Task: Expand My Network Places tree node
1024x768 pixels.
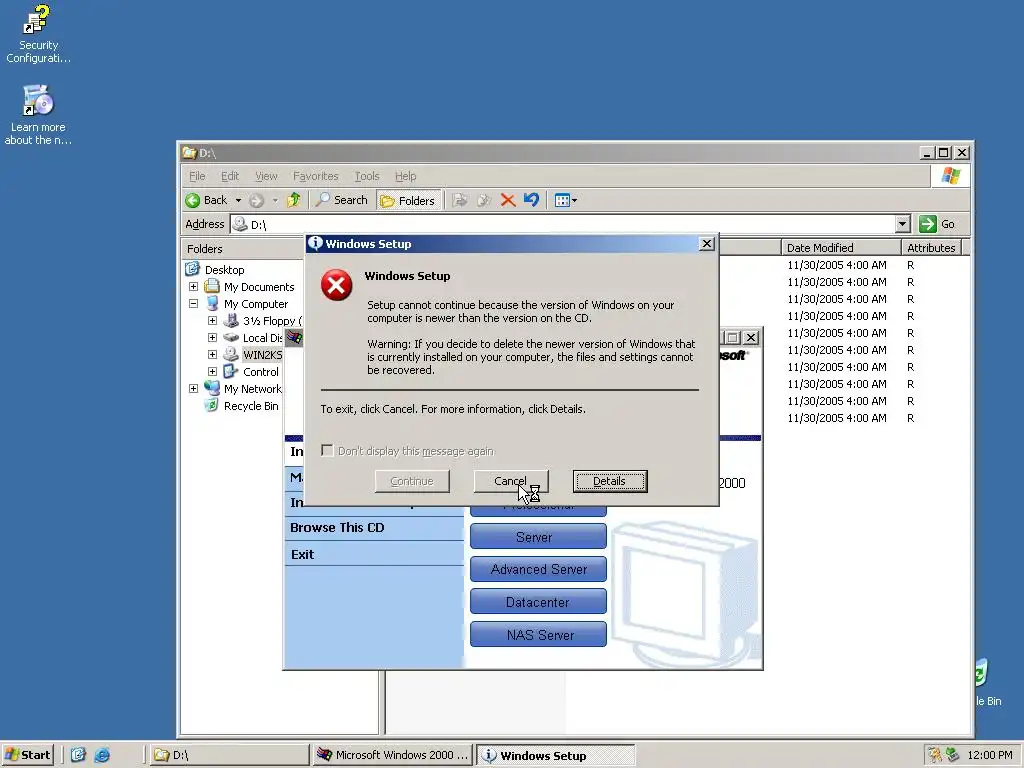Action: click(x=193, y=389)
